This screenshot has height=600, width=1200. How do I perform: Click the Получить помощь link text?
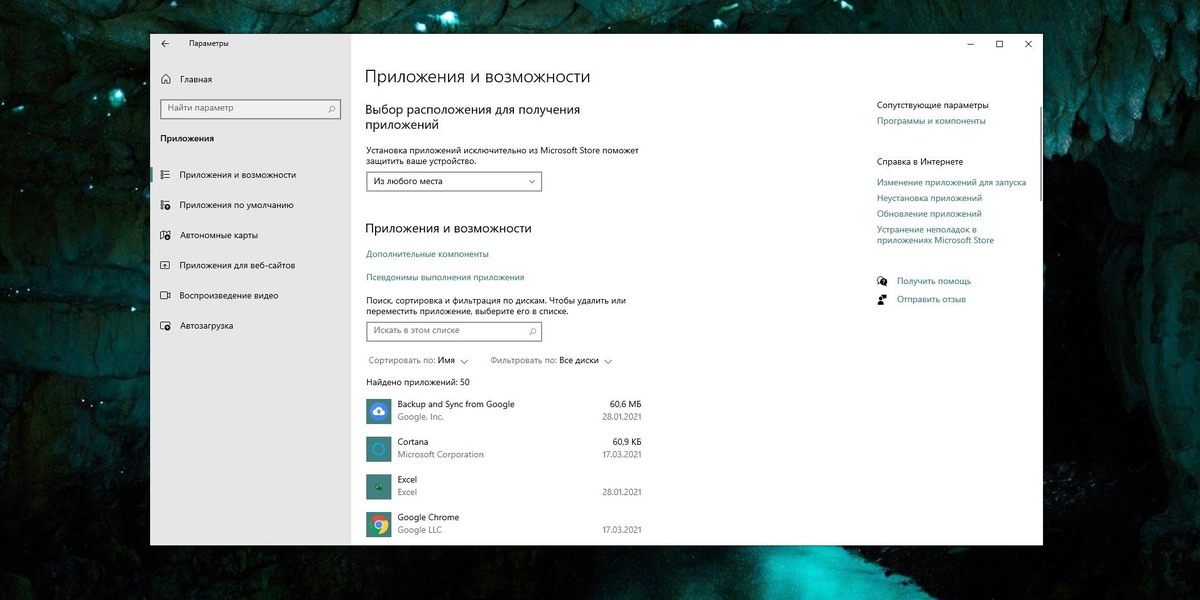click(x=934, y=281)
